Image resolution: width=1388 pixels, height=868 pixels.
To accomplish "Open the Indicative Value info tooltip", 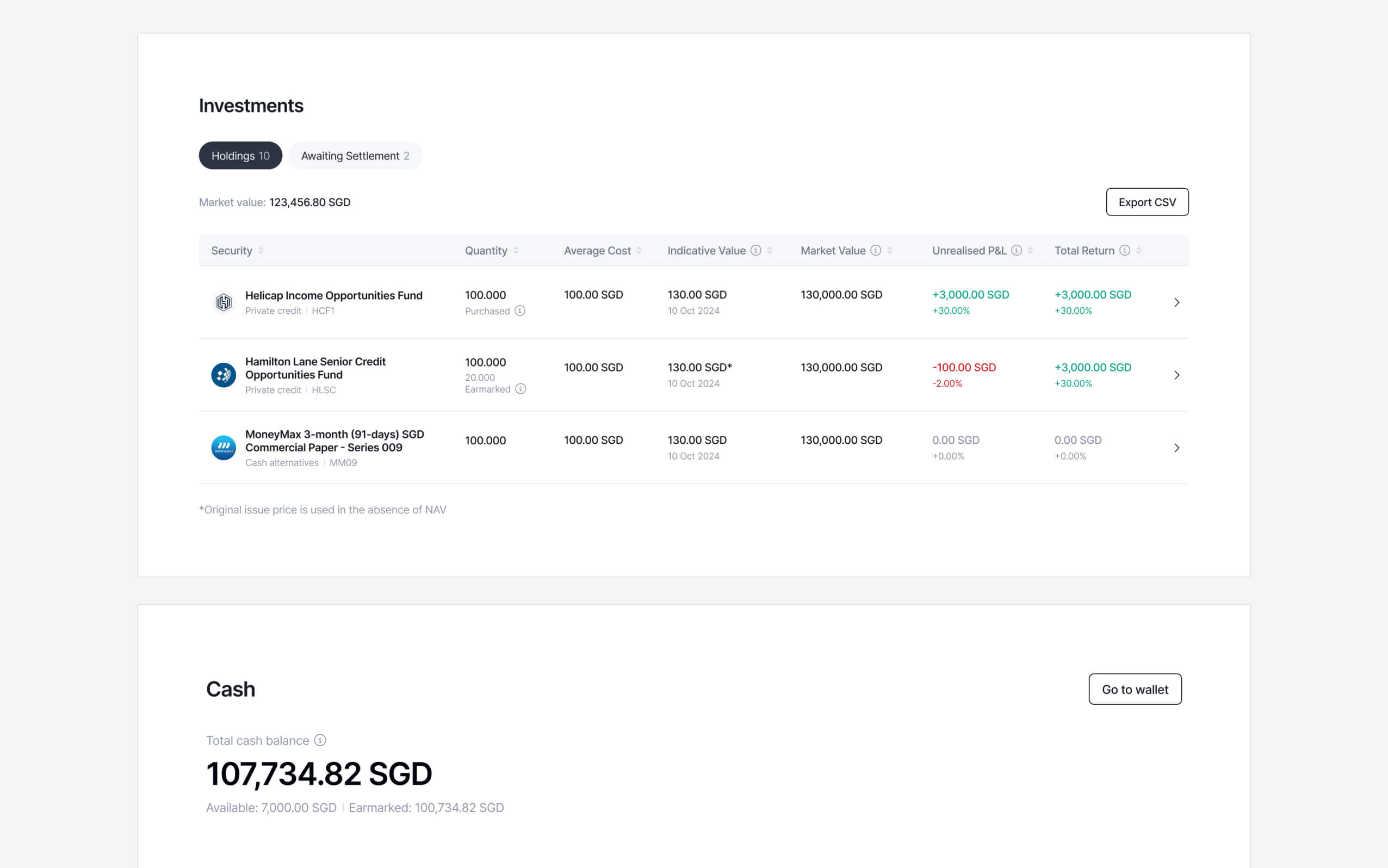I will coord(756,250).
